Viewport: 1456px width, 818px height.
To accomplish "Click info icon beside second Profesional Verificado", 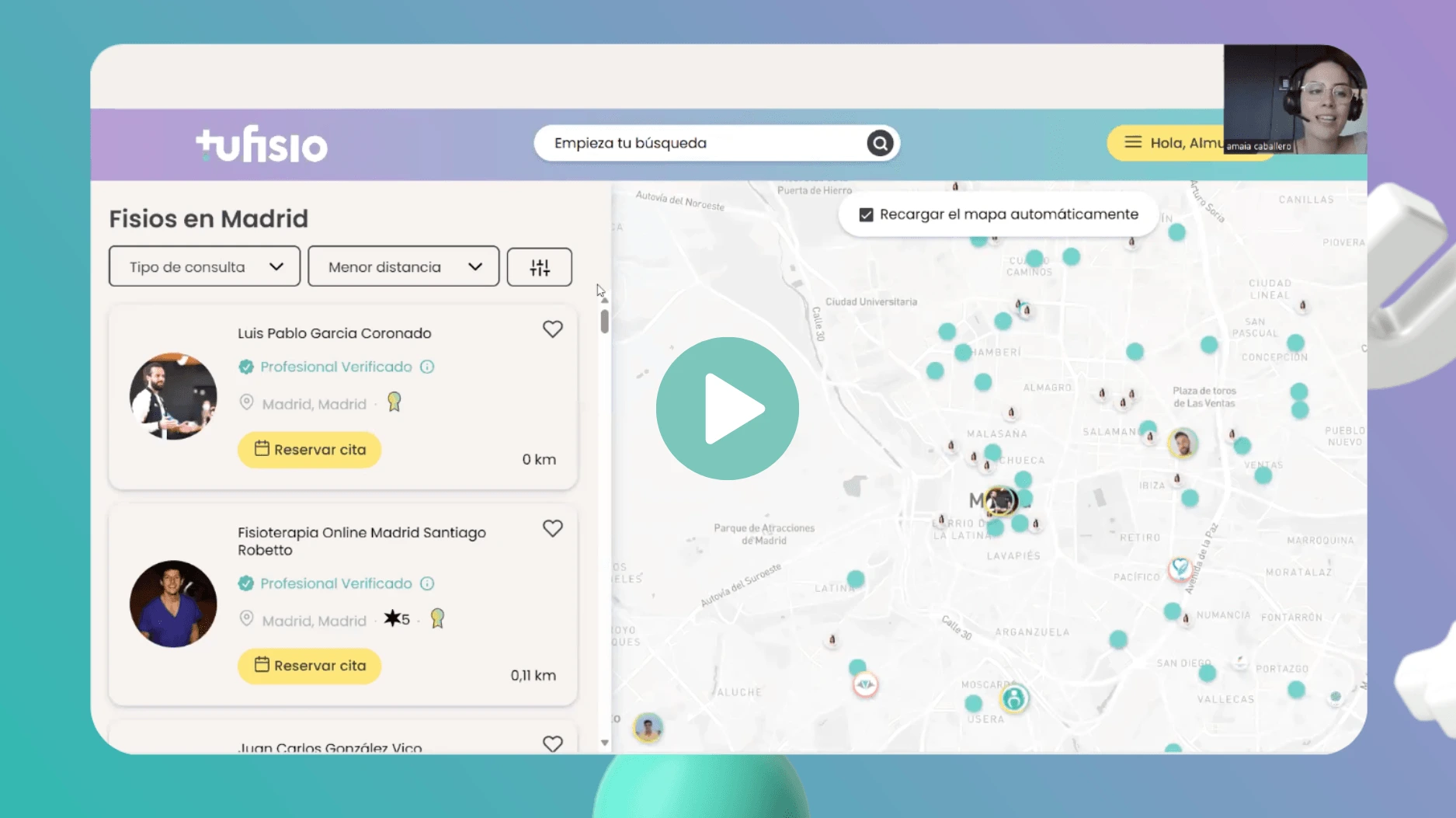I will (x=427, y=583).
